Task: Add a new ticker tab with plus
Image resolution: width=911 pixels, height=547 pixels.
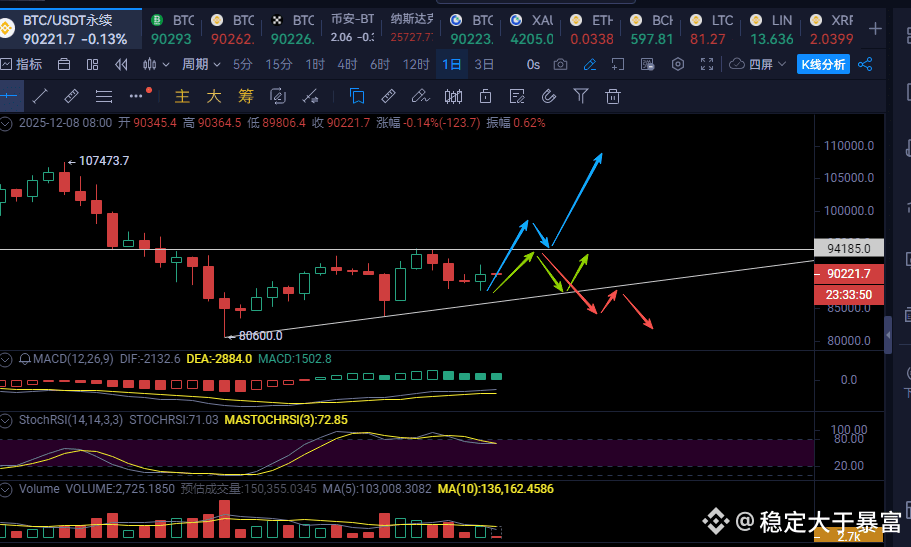Action: pyautogui.click(x=876, y=28)
